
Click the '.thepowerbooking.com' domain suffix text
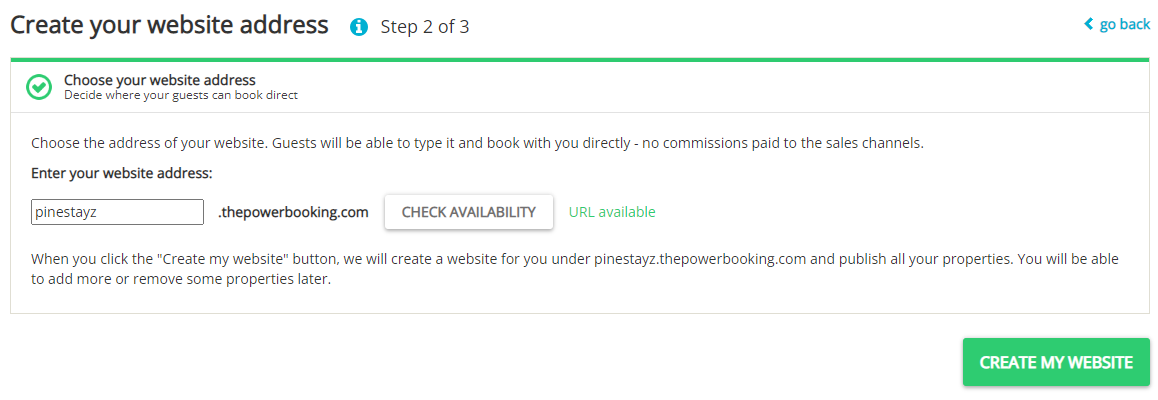(x=293, y=212)
